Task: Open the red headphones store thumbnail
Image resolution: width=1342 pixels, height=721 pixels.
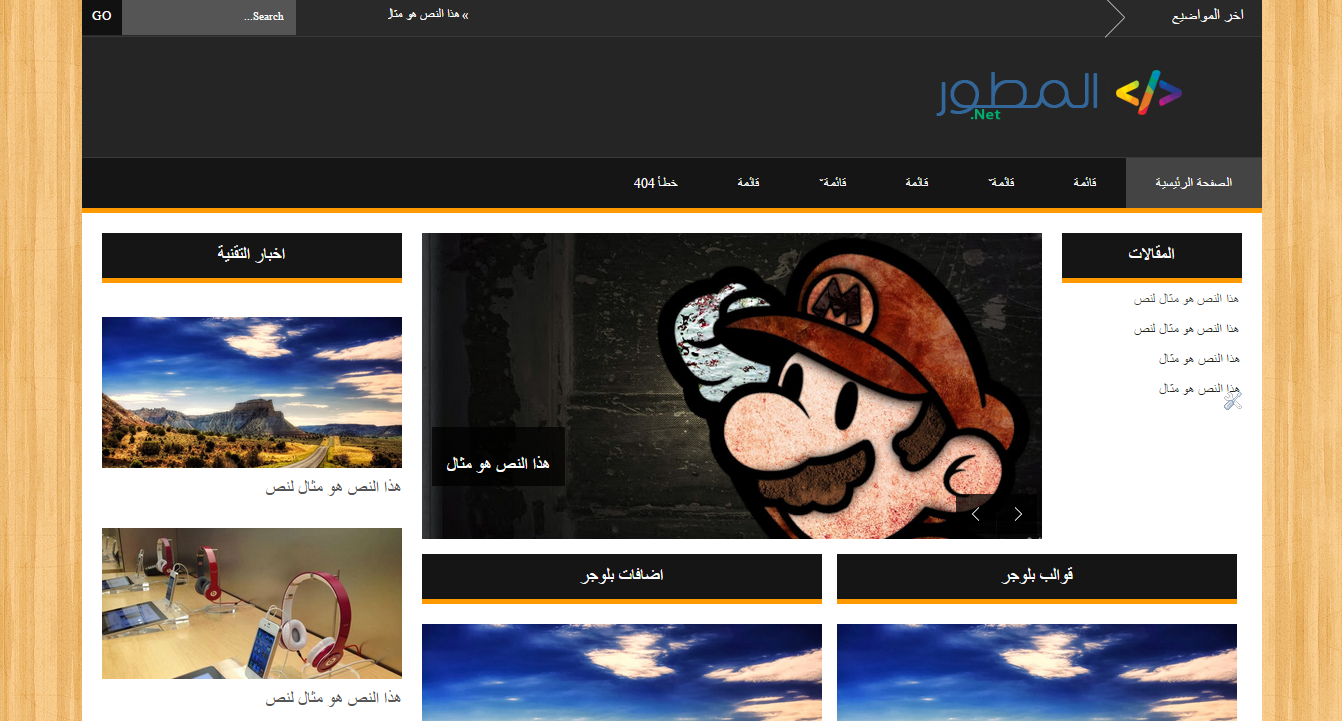Action: [x=252, y=603]
